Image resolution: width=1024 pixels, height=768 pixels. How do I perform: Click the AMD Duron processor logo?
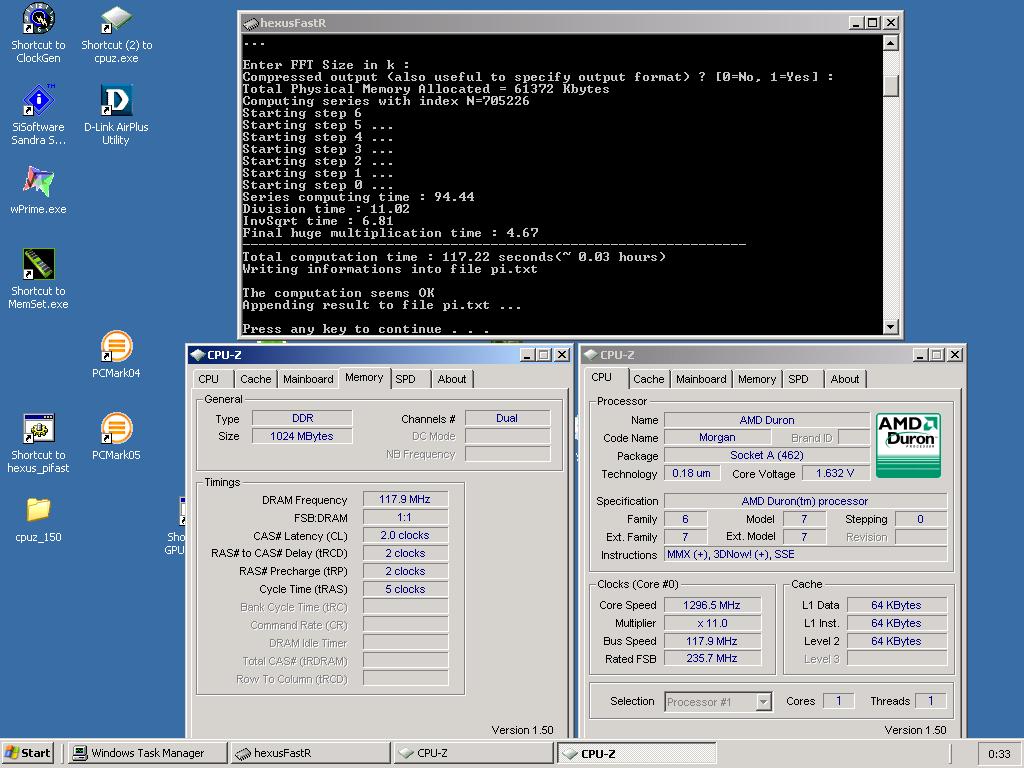908,445
